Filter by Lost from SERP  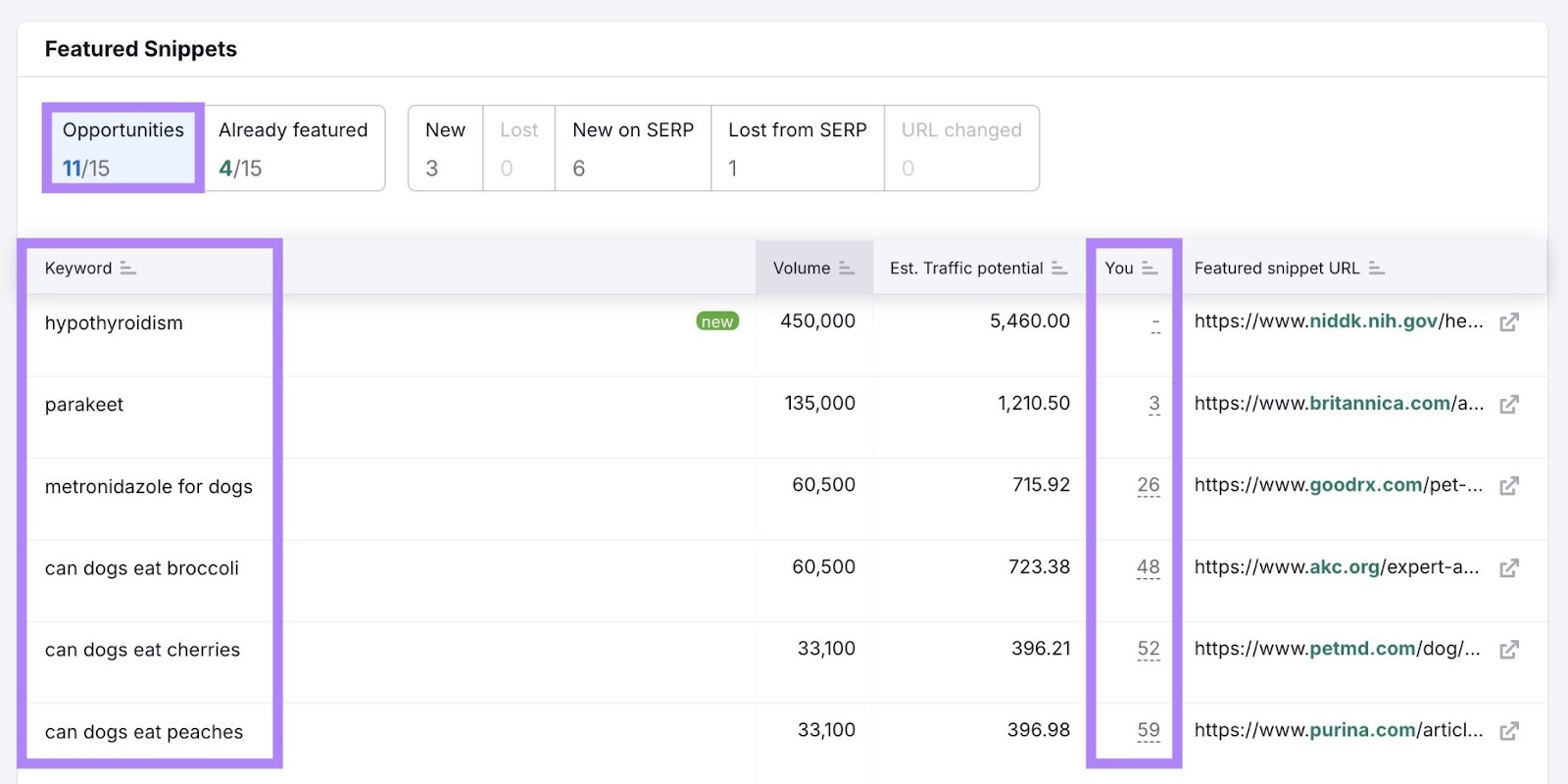(797, 148)
